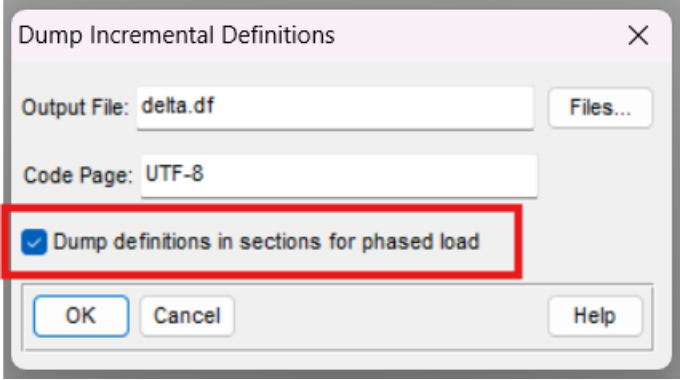Screen dimensions: 680x380
Task: Open the Files... browse button
Action: point(600,108)
